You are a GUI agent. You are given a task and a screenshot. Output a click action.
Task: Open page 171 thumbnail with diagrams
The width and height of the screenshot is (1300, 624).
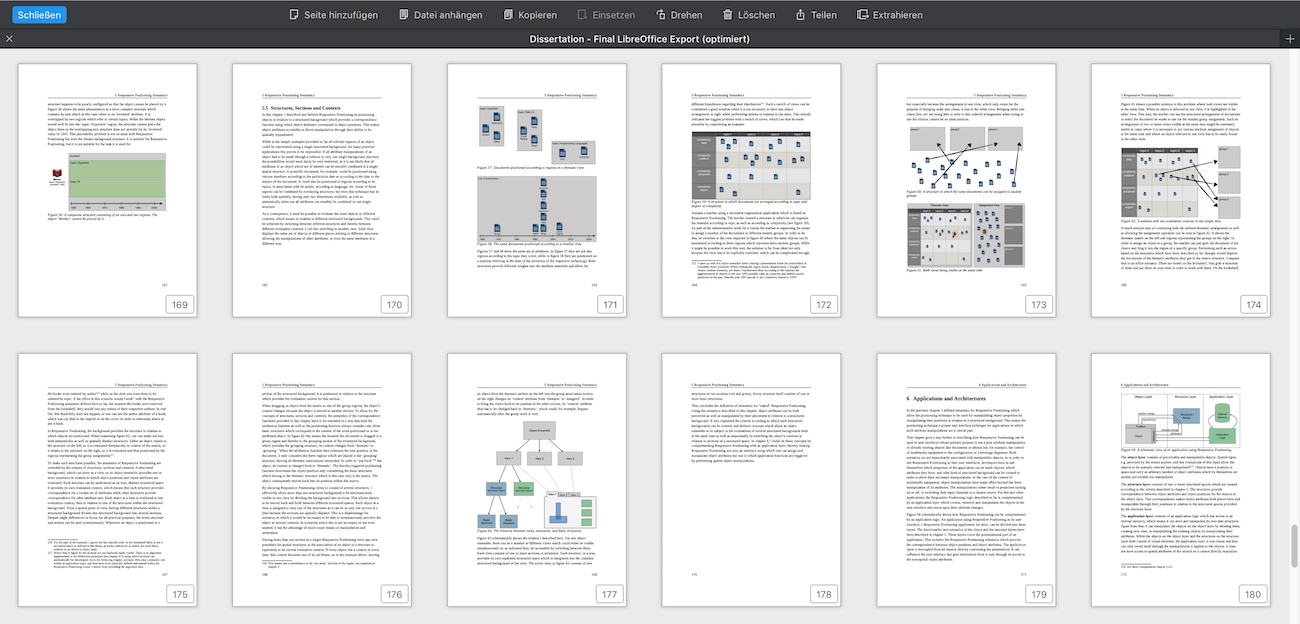pyautogui.click(x=537, y=190)
